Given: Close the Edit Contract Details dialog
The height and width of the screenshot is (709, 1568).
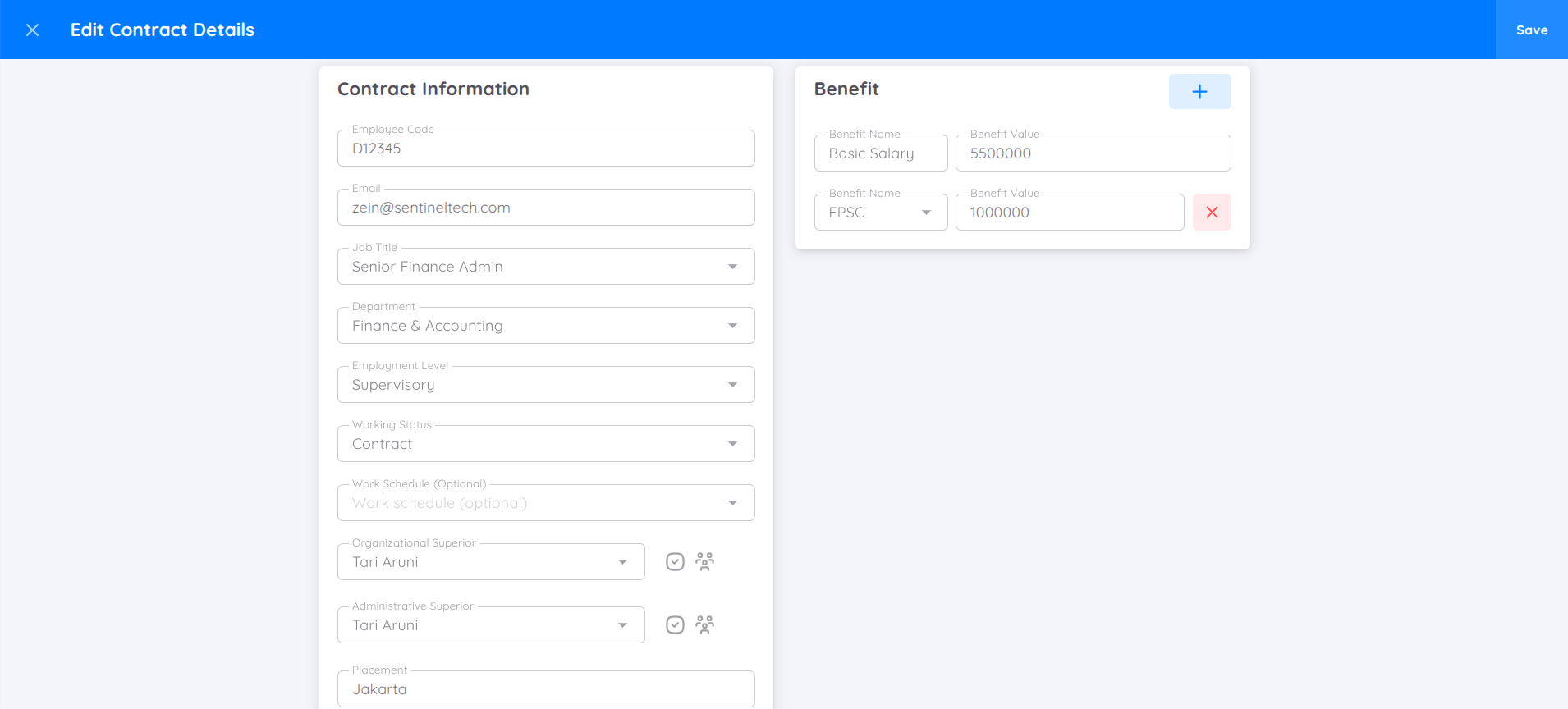Looking at the screenshot, I should [33, 30].
